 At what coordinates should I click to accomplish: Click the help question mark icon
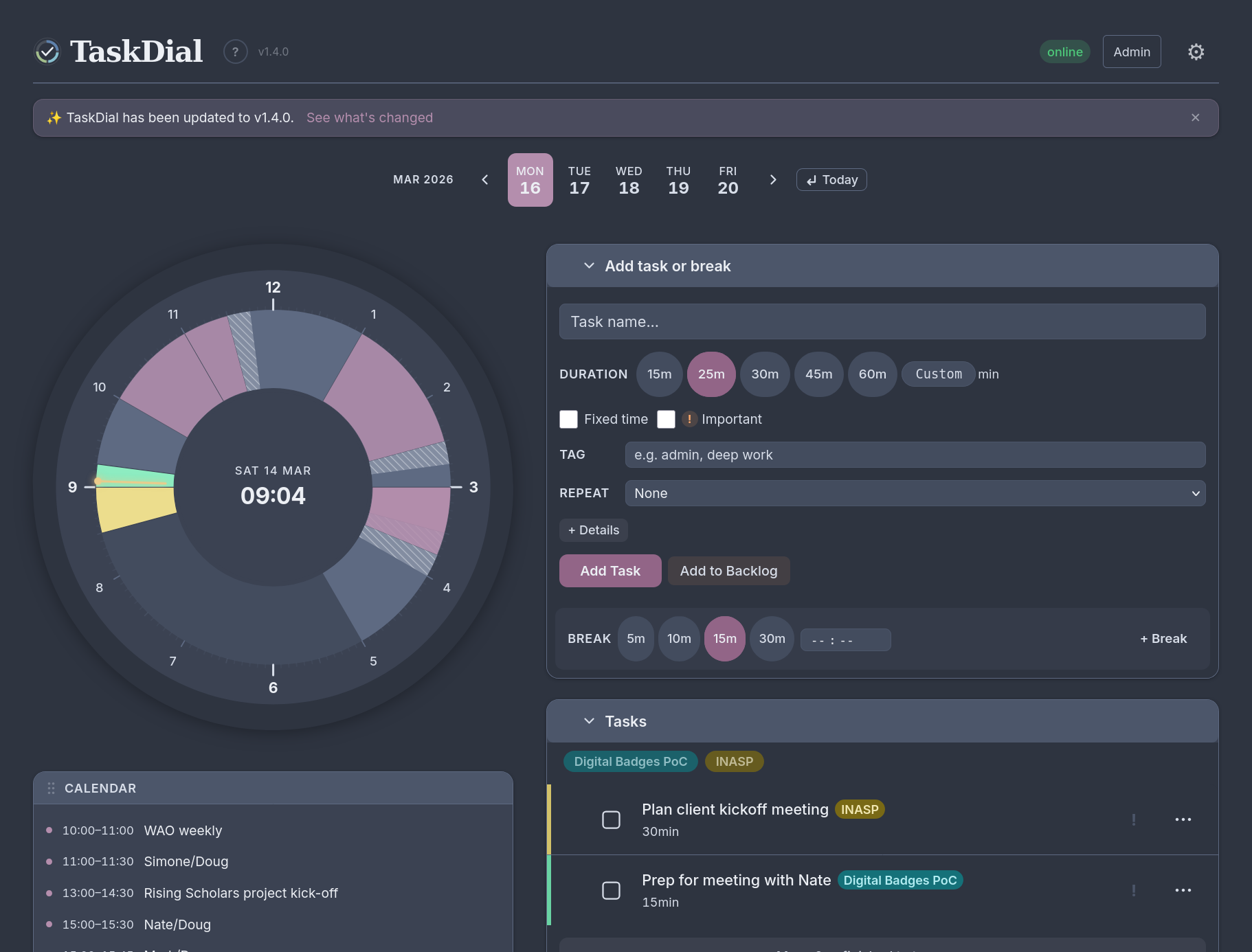pyautogui.click(x=235, y=52)
